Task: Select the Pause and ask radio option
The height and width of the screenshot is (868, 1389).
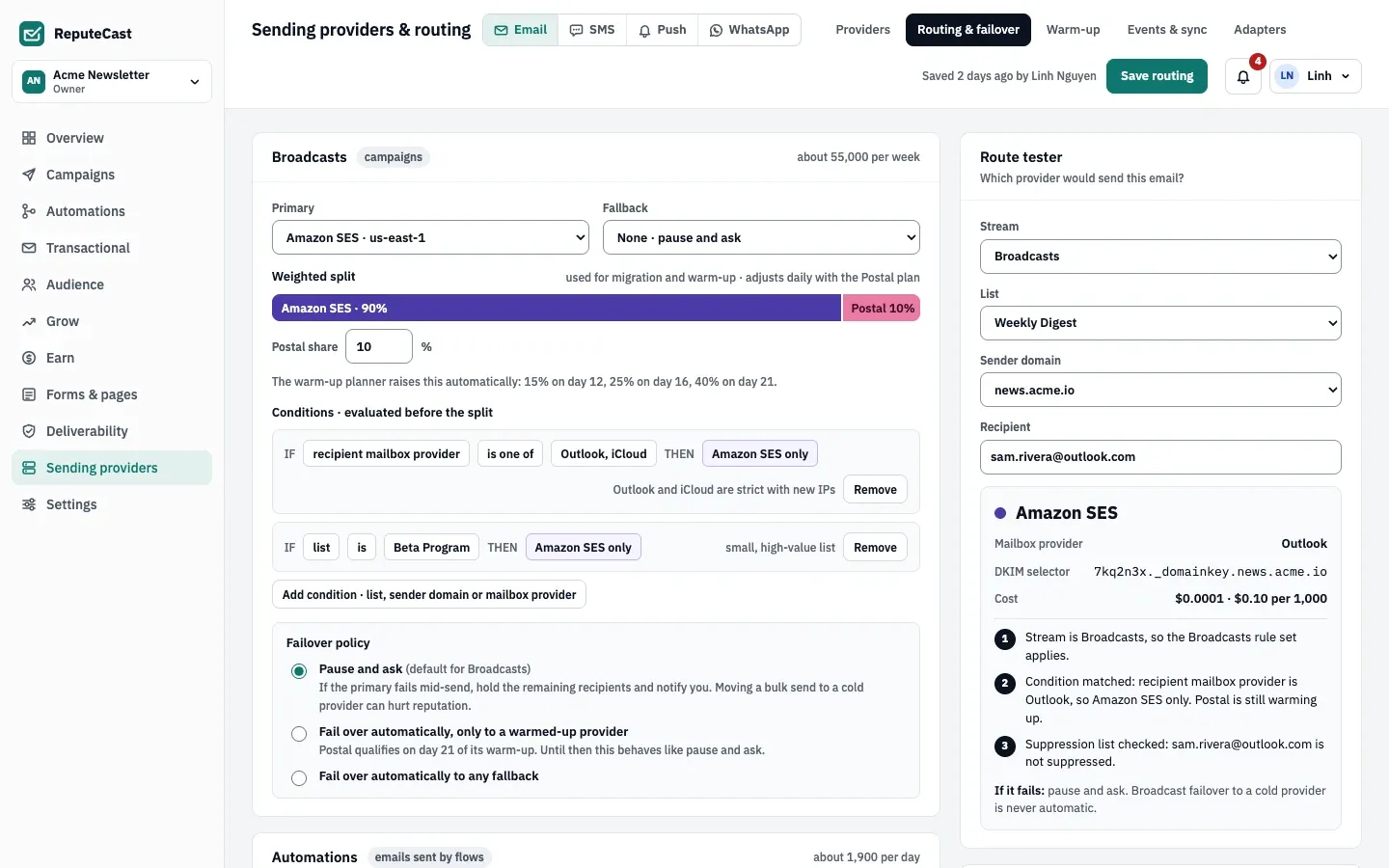Action: coord(299,671)
